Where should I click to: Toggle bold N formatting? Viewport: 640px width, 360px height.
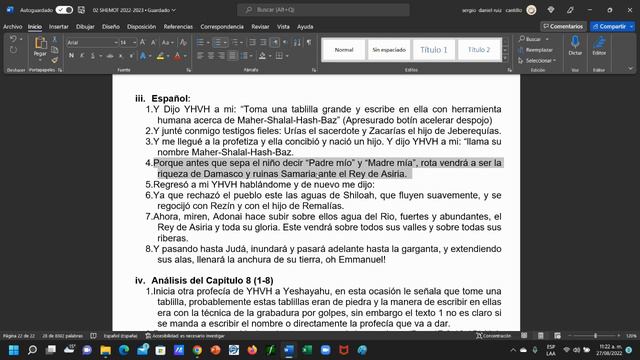coord(71,56)
